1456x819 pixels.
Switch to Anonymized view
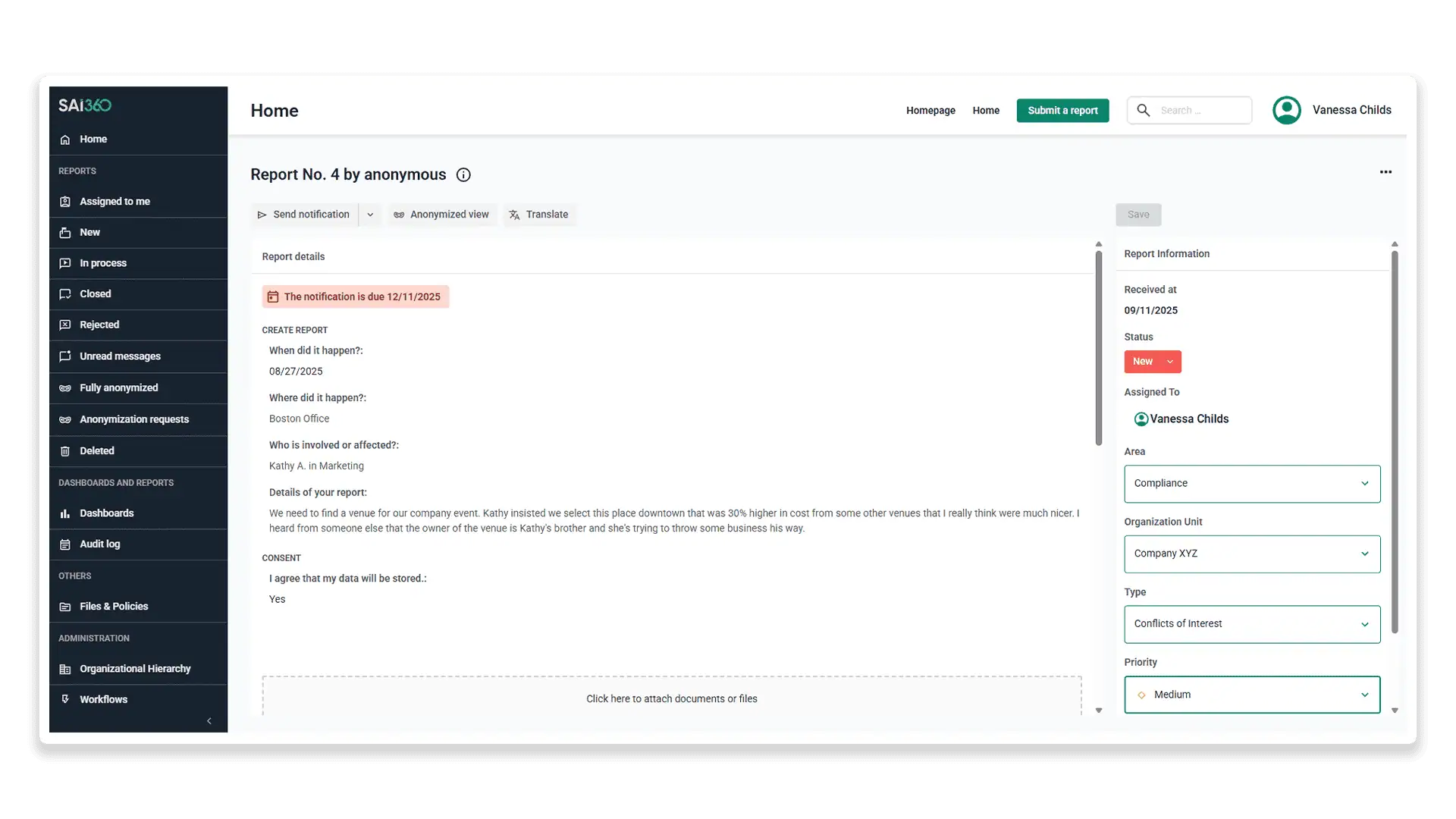click(441, 215)
